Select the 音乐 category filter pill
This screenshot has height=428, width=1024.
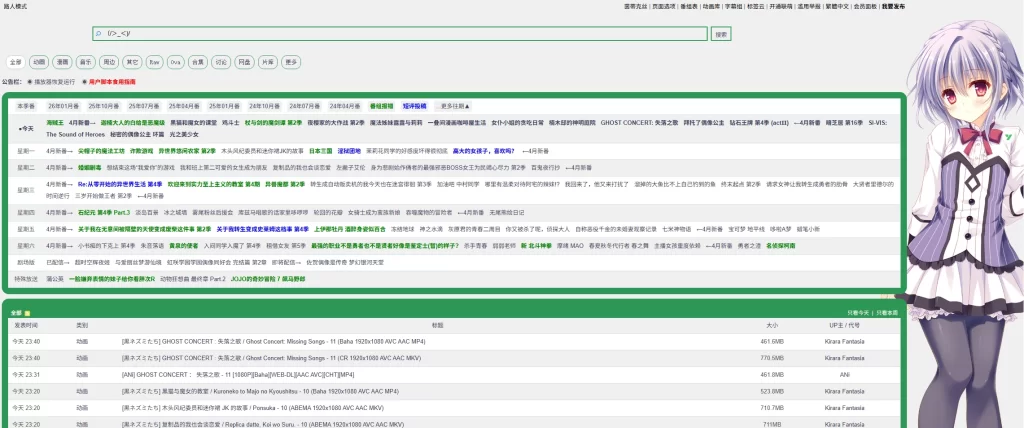tap(86, 62)
